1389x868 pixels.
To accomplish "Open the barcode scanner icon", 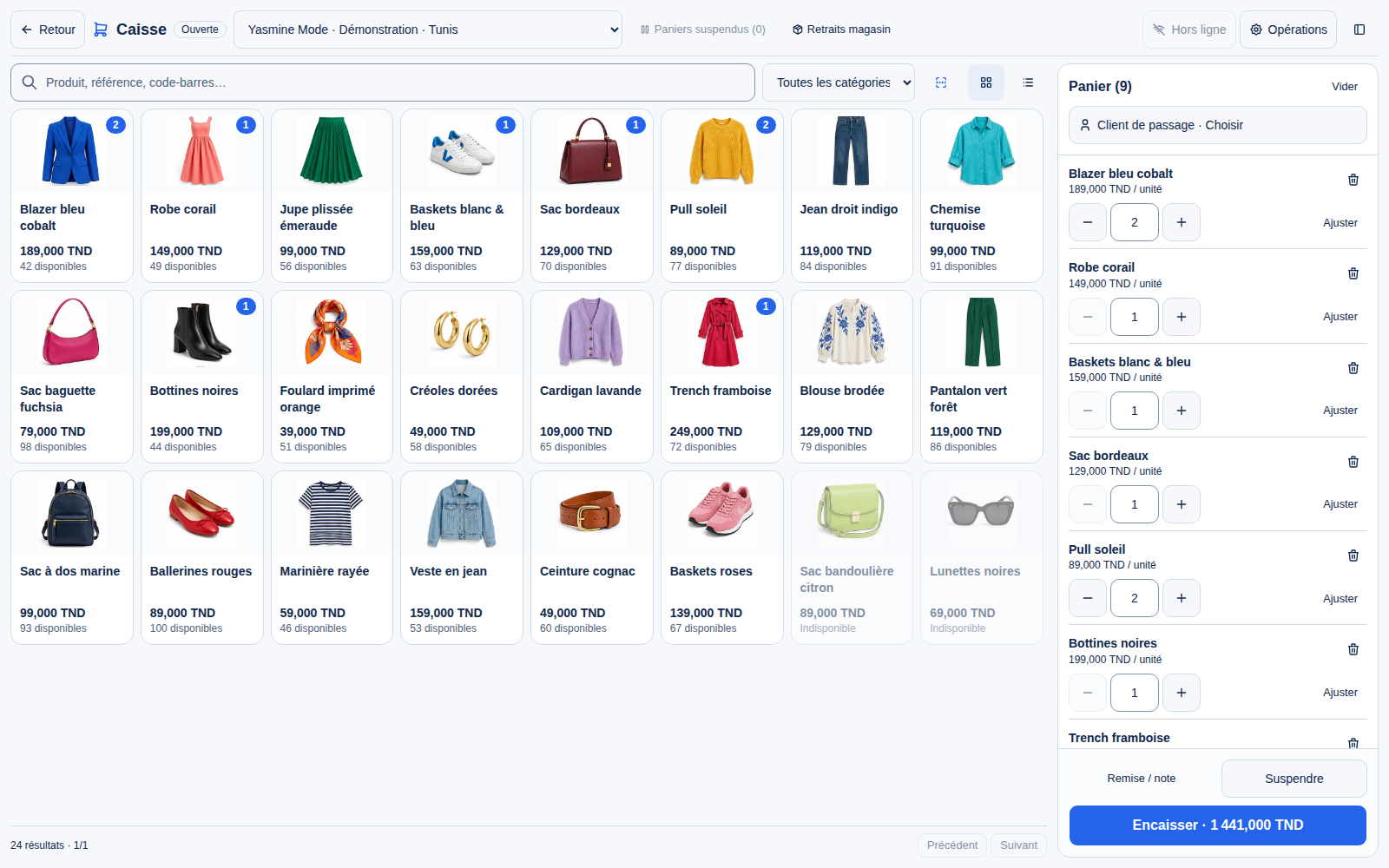I will [x=941, y=82].
